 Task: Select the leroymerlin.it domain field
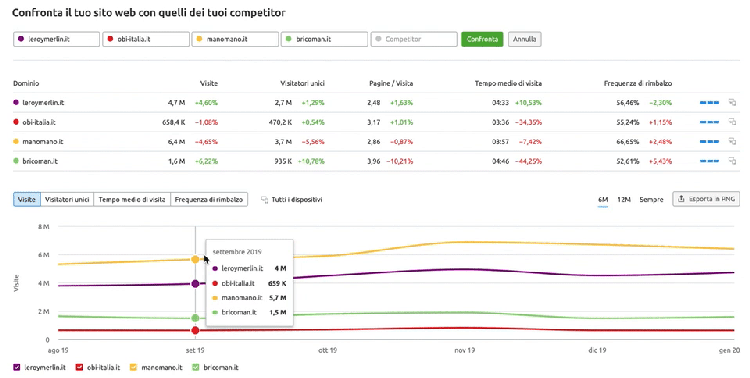[x=56, y=39]
